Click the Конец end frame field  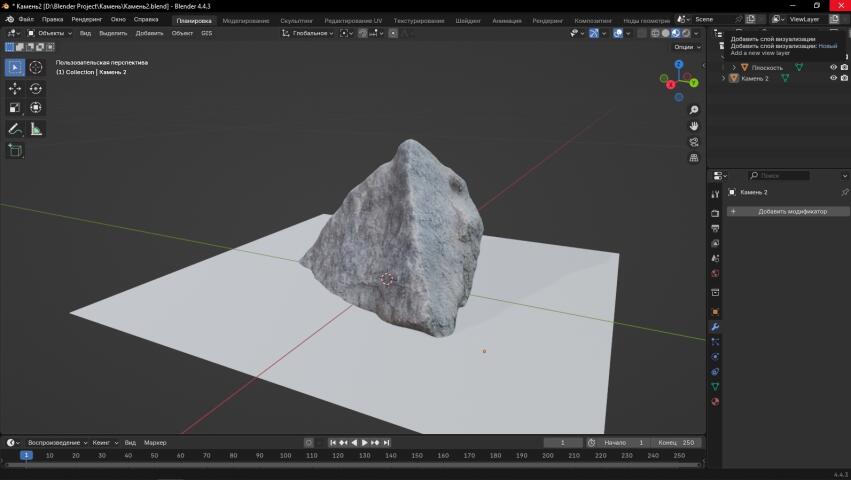tap(676, 443)
